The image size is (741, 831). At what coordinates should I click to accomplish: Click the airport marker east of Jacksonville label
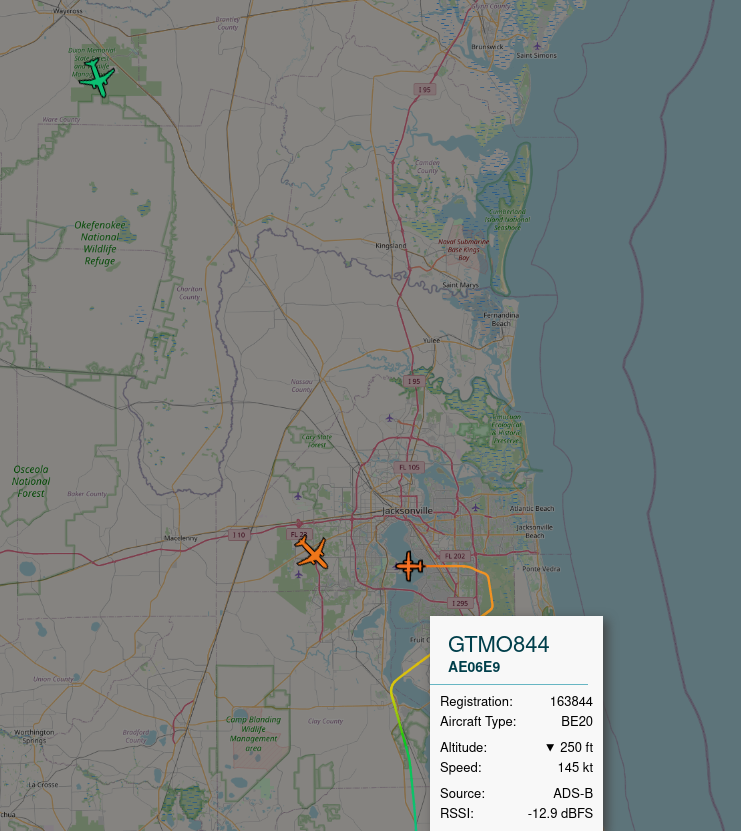tap(475, 508)
